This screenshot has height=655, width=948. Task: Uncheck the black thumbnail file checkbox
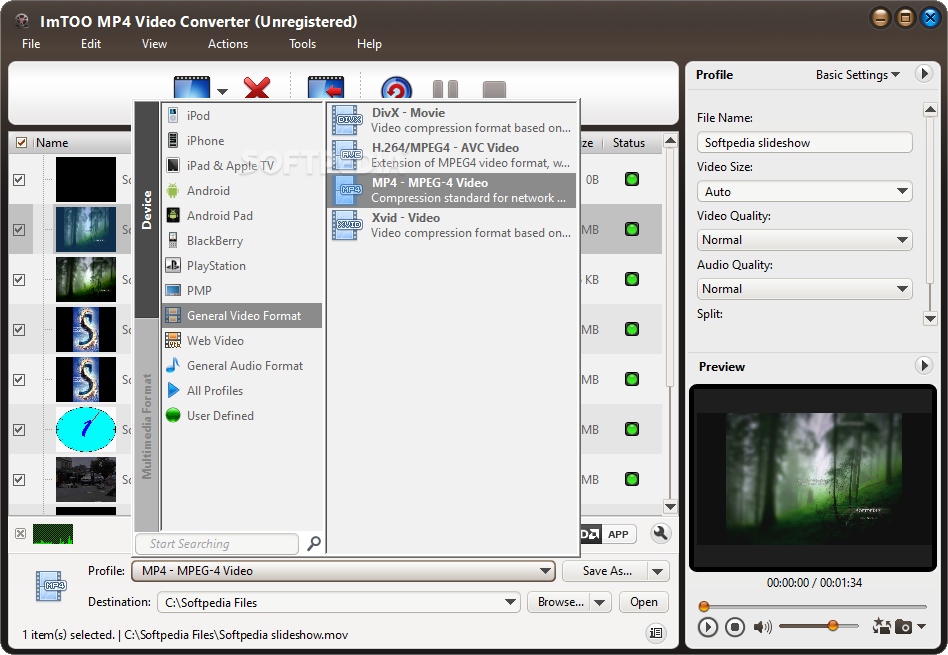coord(19,180)
